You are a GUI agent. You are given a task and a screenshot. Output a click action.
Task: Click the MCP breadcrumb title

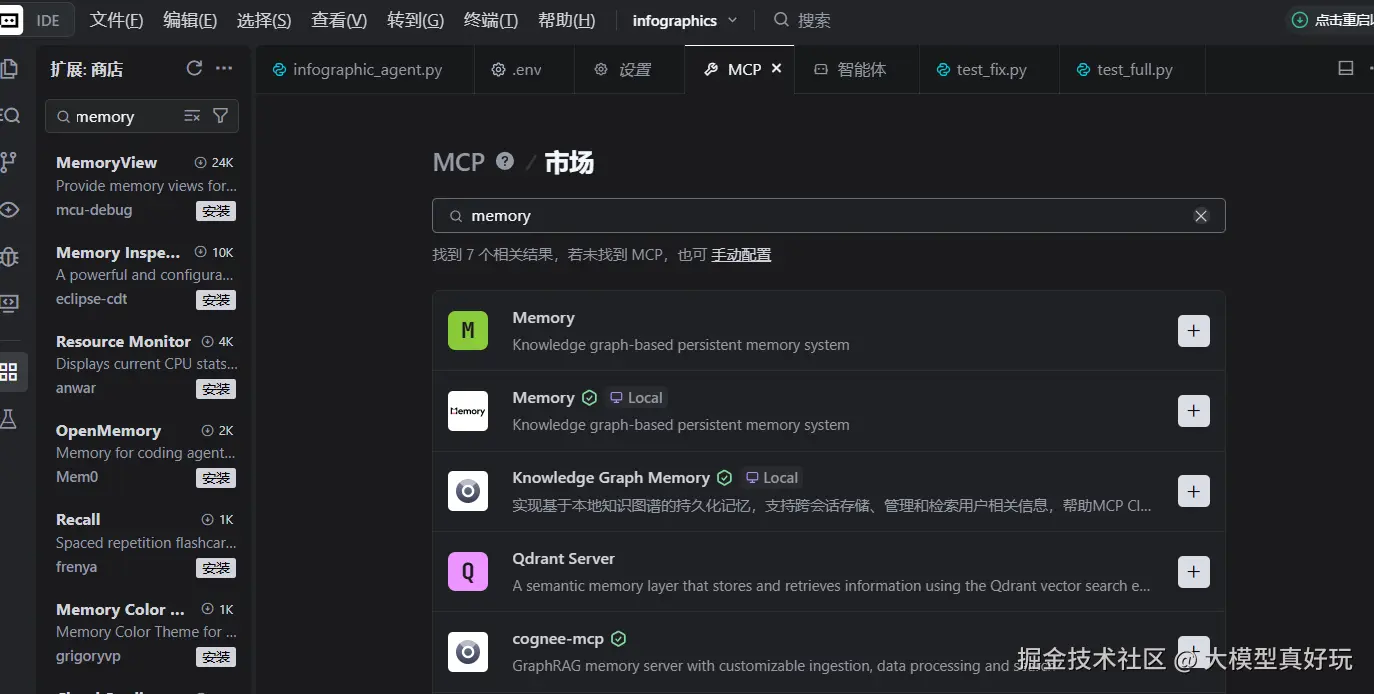pos(459,162)
